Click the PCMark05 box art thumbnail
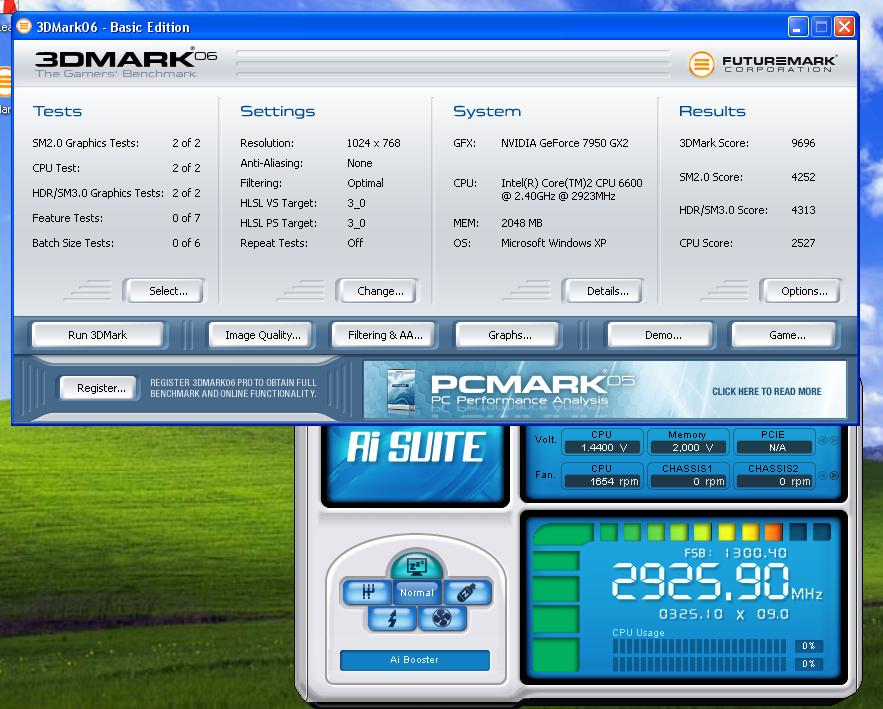This screenshot has height=709, width=883. [x=402, y=389]
